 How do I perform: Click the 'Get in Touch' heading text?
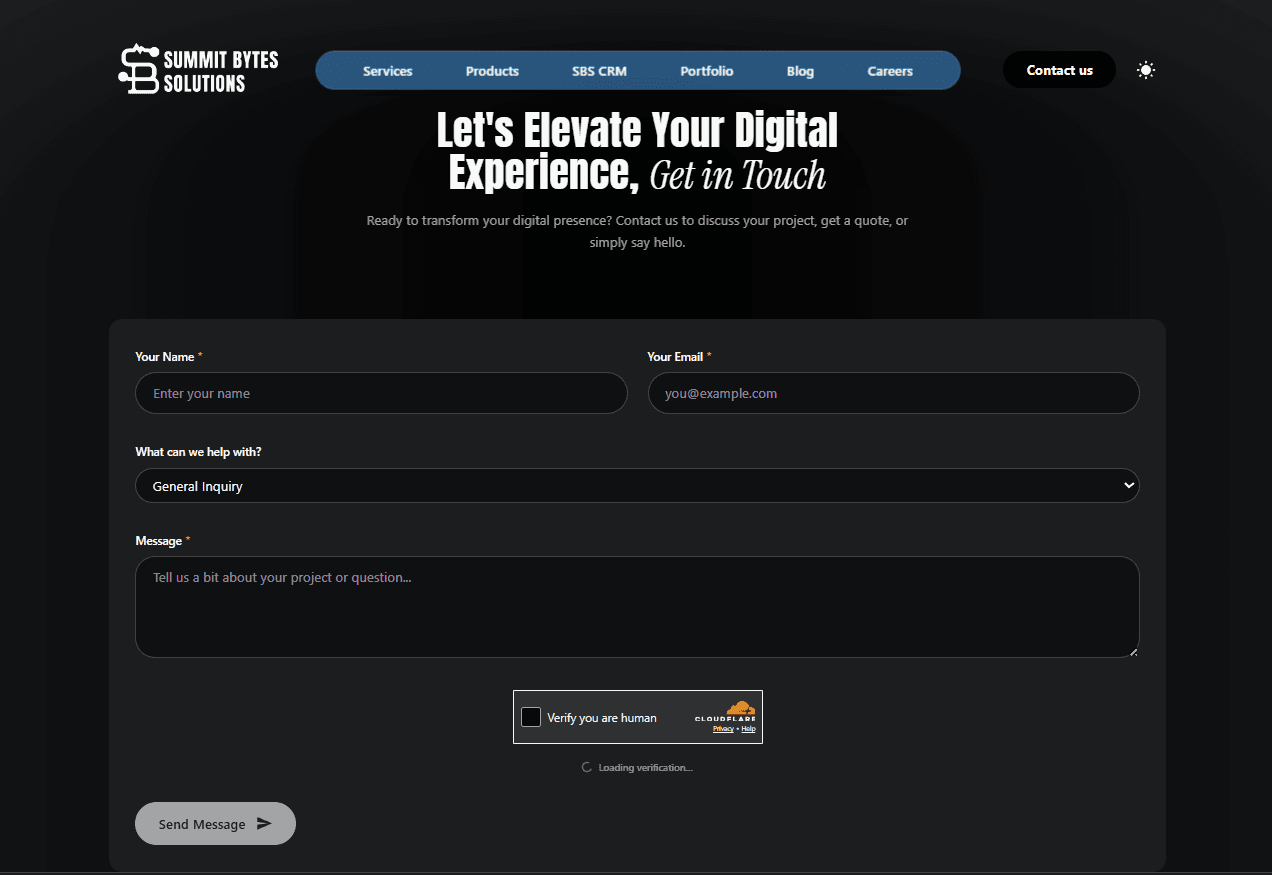click(738, 176)
